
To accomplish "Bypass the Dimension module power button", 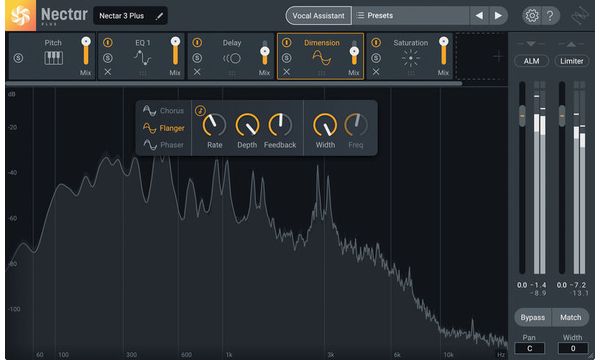I will pos(287,42).
